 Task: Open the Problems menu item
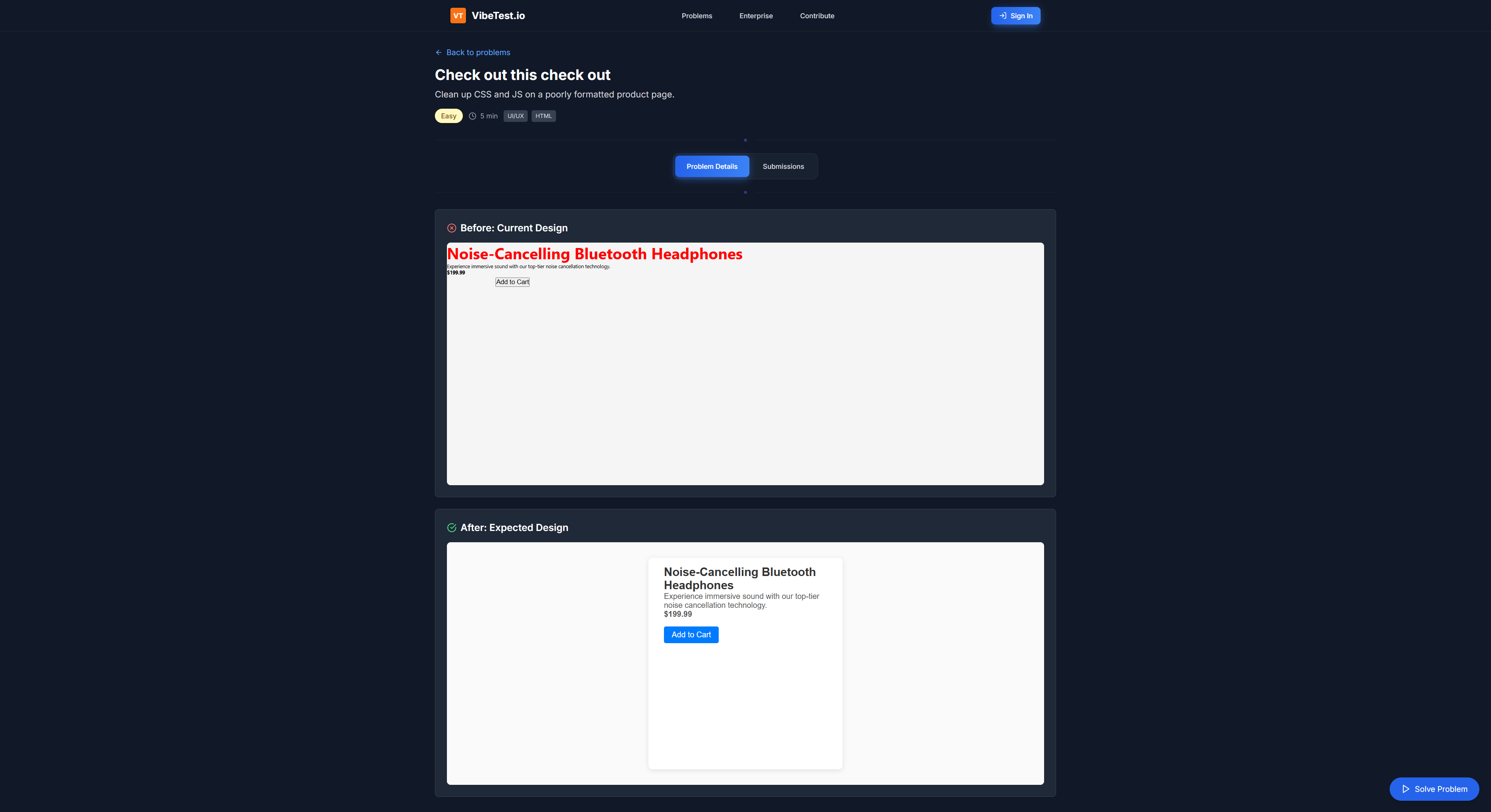(x=697, y=16)
